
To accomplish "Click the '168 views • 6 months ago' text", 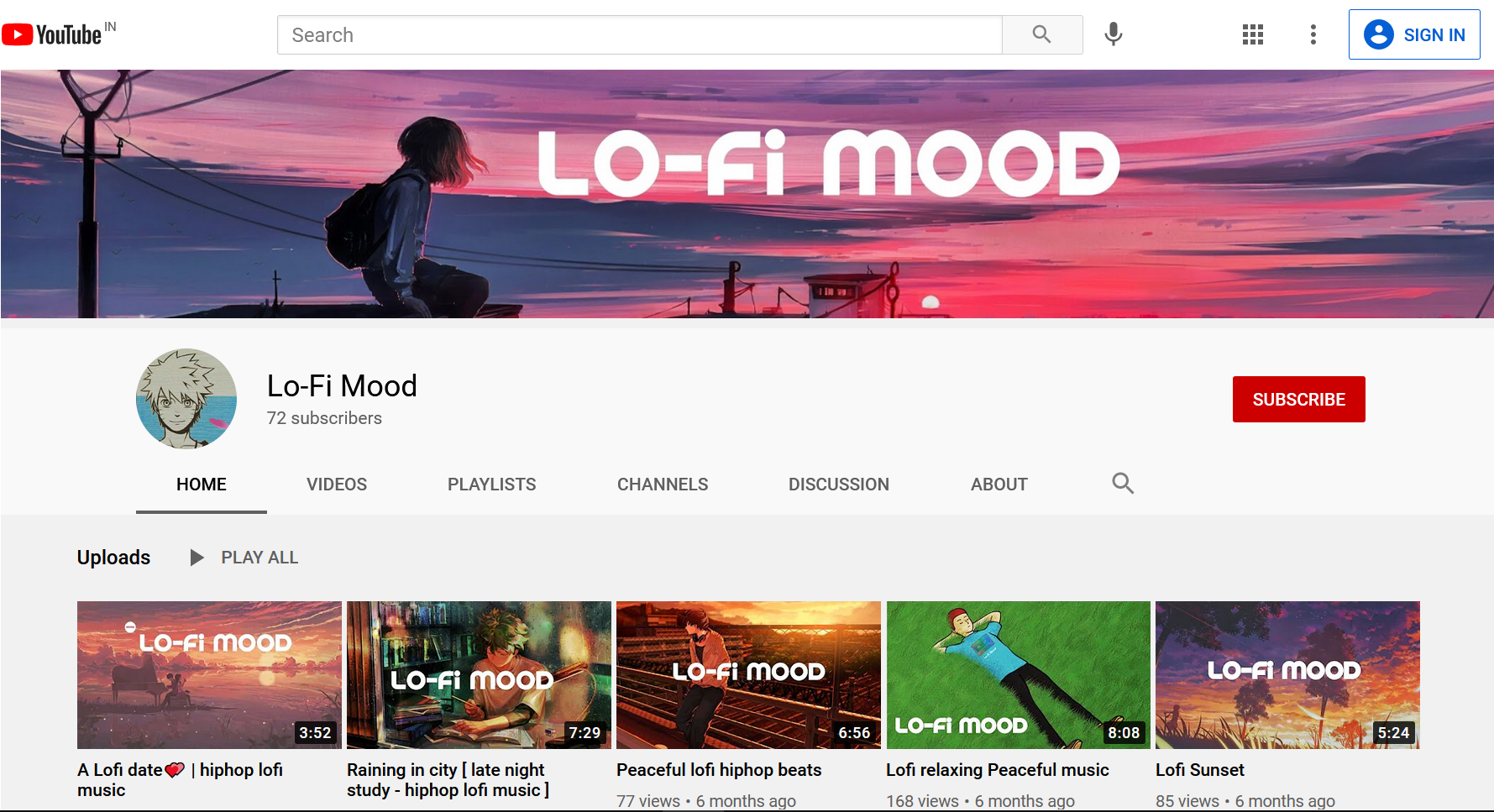I will [x=980, y=801].
